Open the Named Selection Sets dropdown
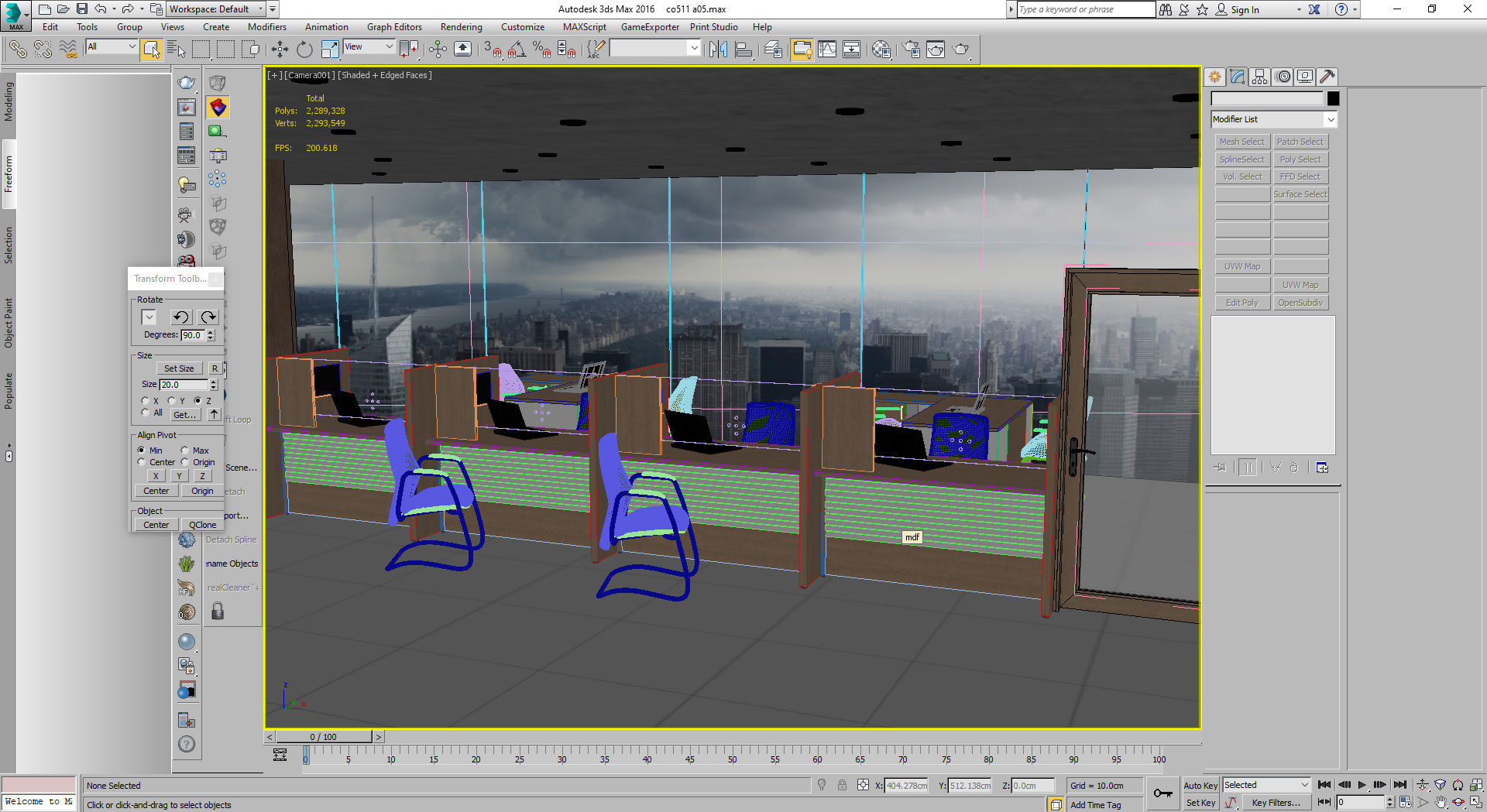This screenshot has width=1487, height=812. coord(655,48)
